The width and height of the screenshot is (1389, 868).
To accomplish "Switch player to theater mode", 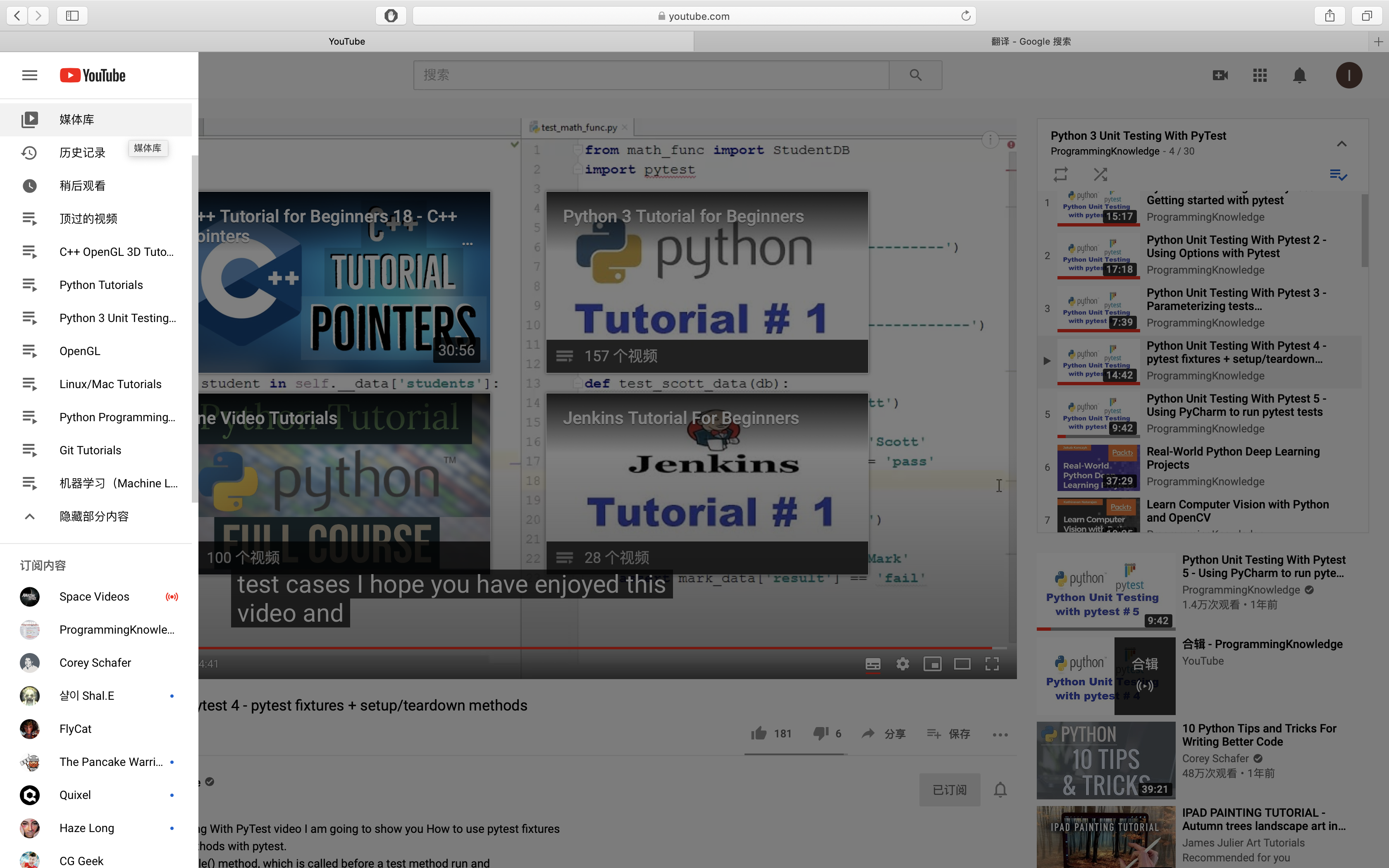I will point(962,664).
